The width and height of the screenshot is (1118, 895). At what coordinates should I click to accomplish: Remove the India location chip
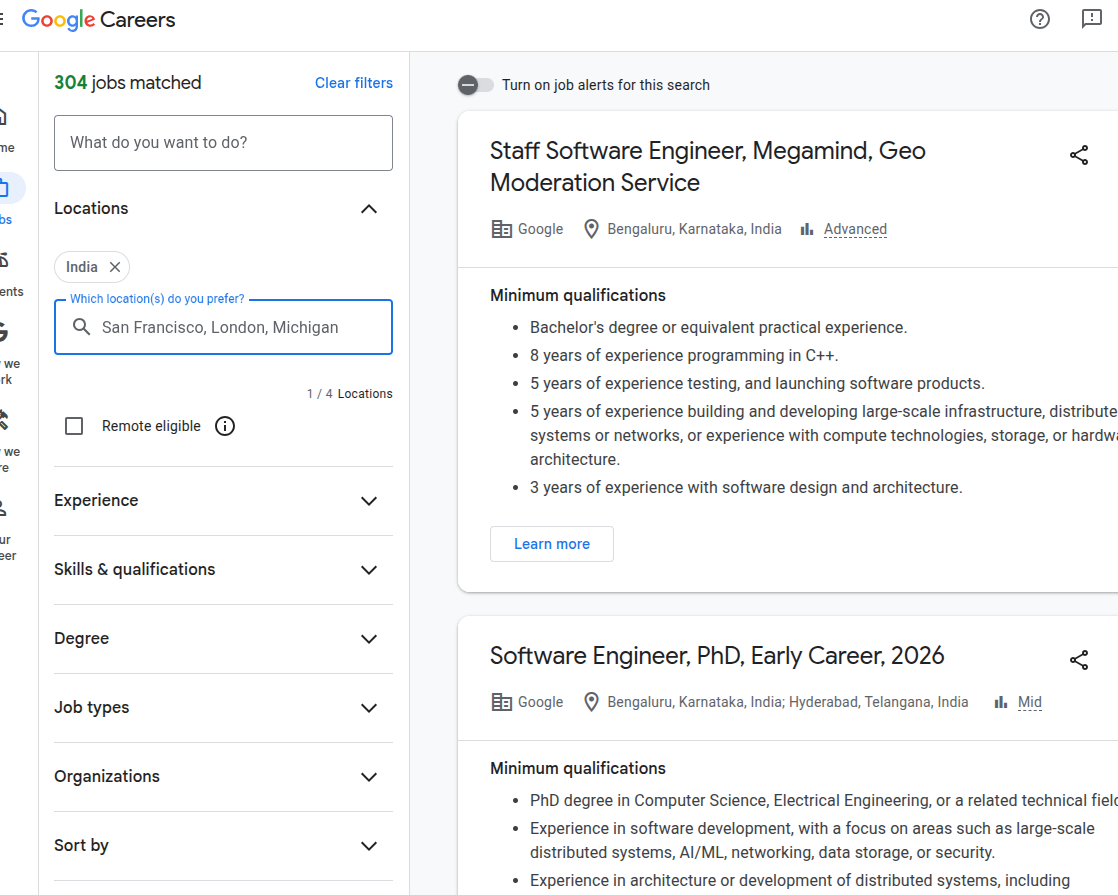pyautogui.click(x=115, y=267)
